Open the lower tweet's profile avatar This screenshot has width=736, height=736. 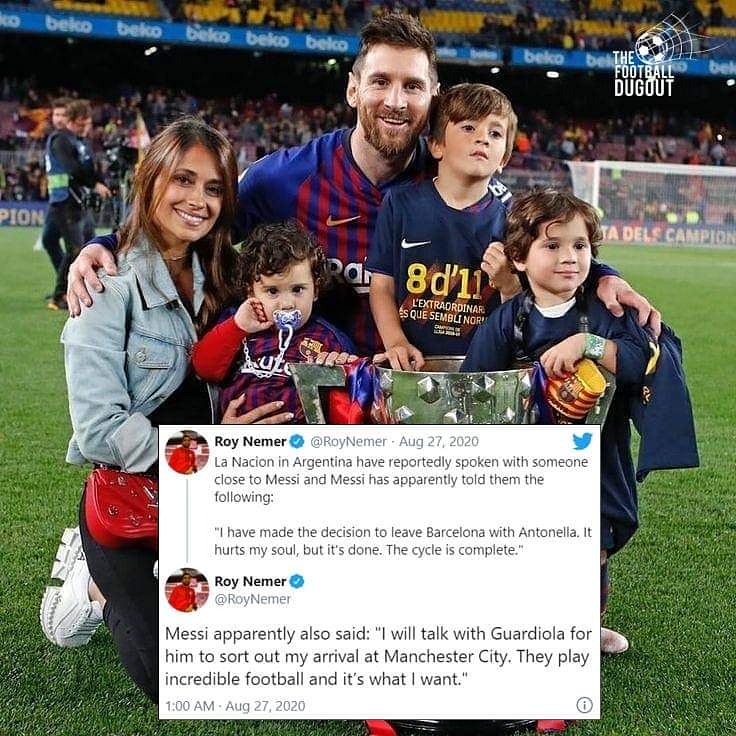(187, 590)
